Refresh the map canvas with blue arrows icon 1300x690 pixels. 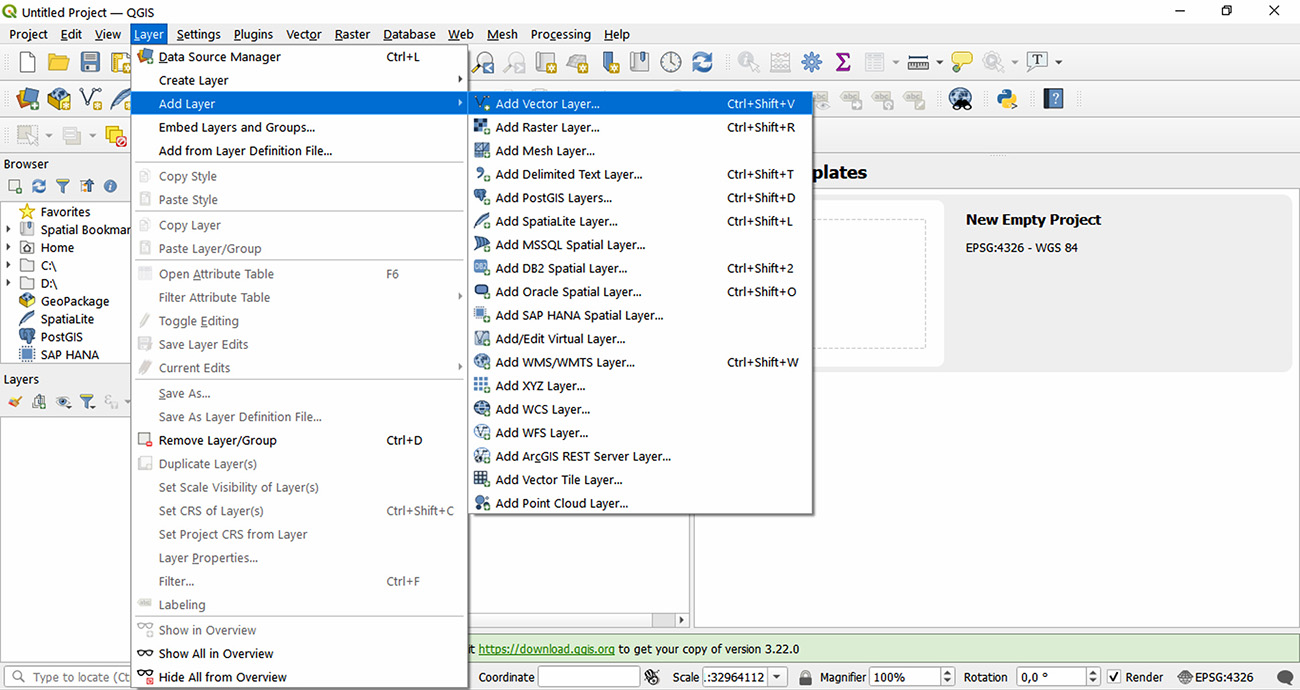coord(703,62)
